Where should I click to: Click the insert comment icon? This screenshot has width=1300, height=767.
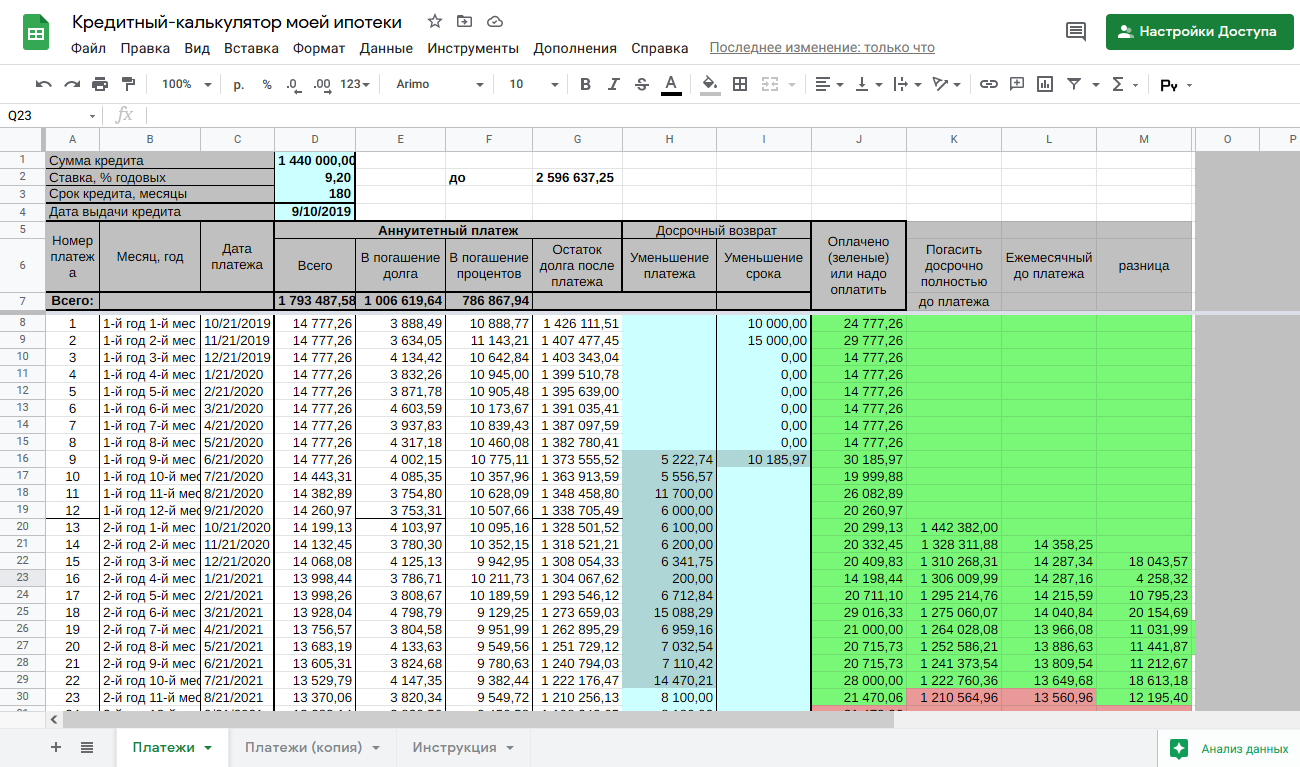1017,84
